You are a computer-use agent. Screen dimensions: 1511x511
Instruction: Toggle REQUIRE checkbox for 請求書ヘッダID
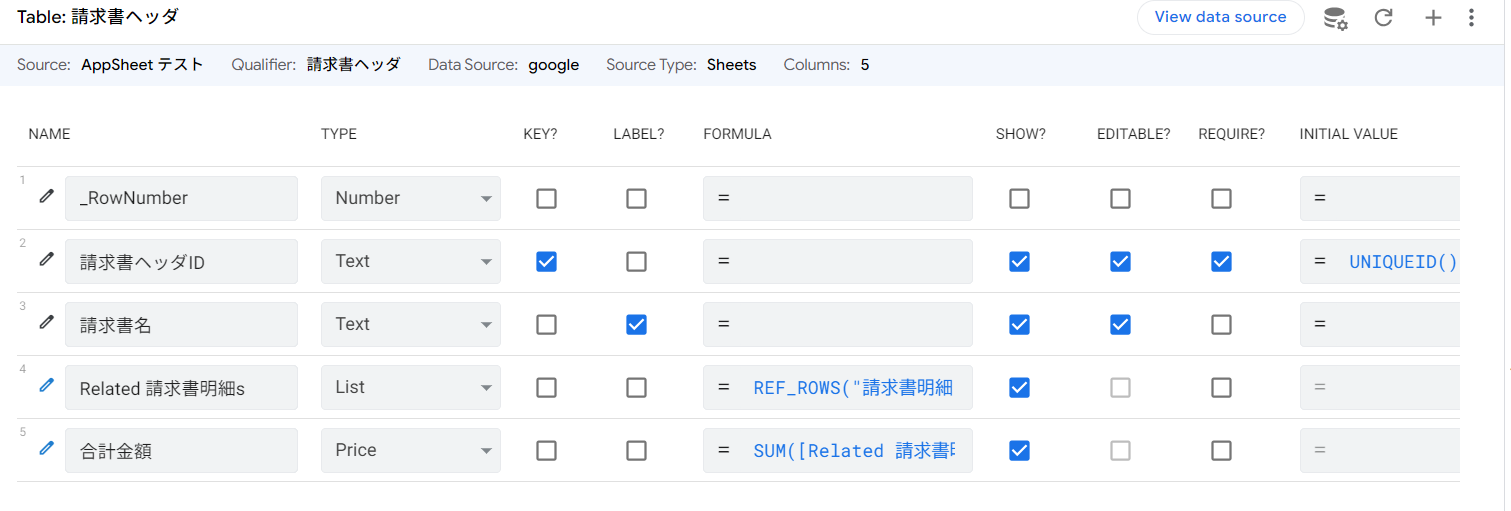tap(1221, 261)
